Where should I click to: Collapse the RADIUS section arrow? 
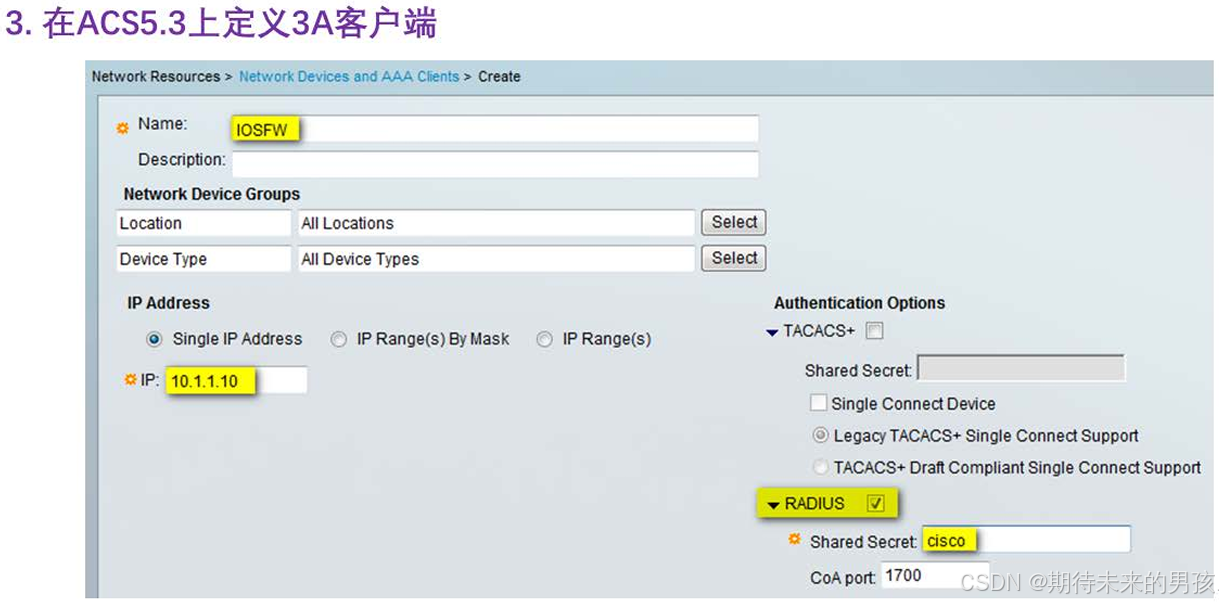coord(773,505)
